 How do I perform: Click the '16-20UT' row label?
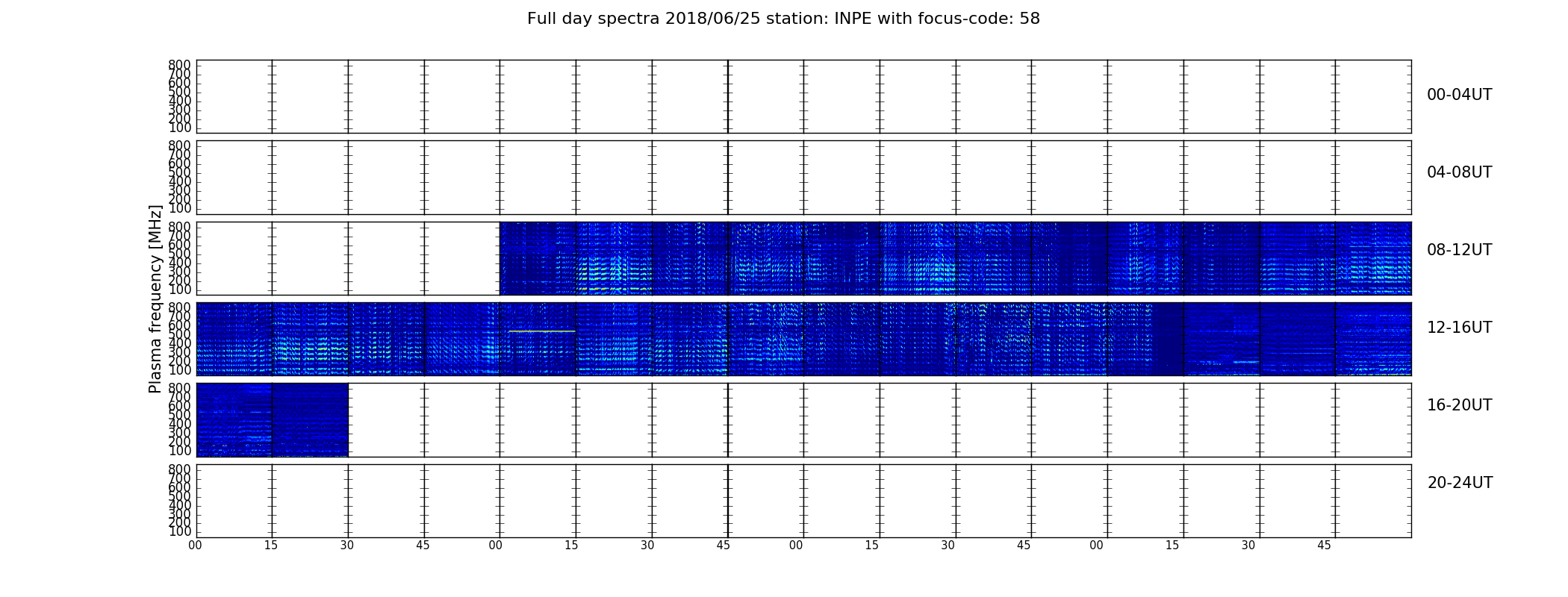pos(1459,405)
